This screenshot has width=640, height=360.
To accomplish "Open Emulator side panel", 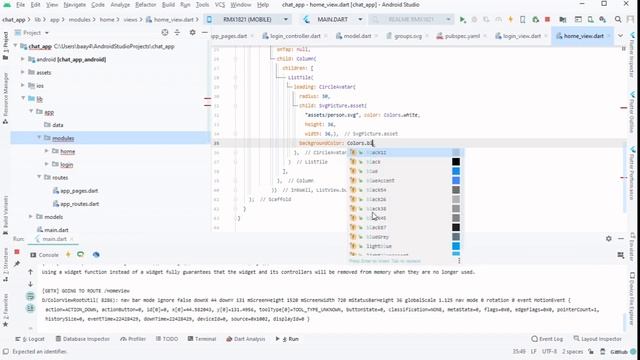I will tap(632, 247).
